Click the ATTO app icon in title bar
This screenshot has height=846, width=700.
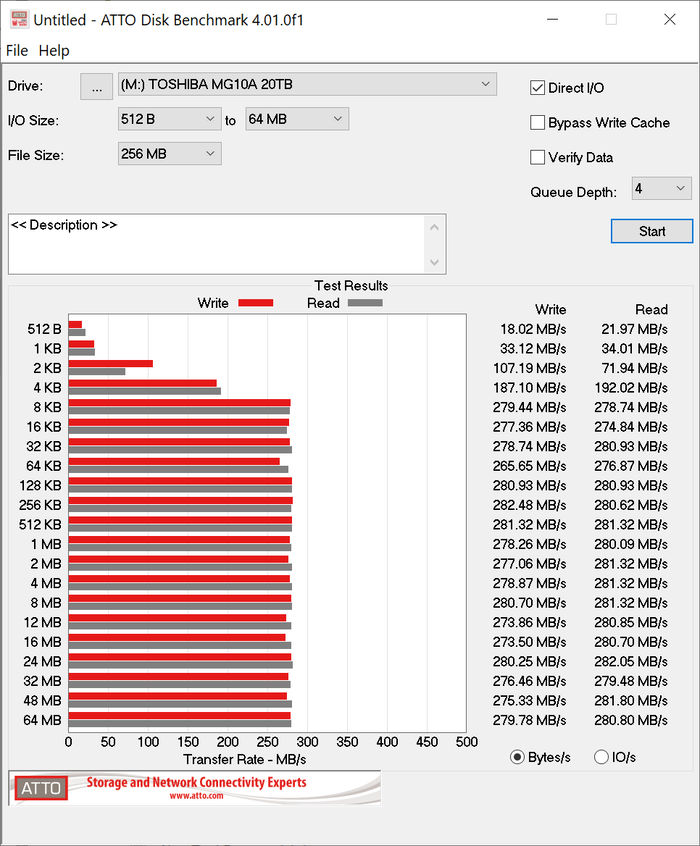coord(19,20)
